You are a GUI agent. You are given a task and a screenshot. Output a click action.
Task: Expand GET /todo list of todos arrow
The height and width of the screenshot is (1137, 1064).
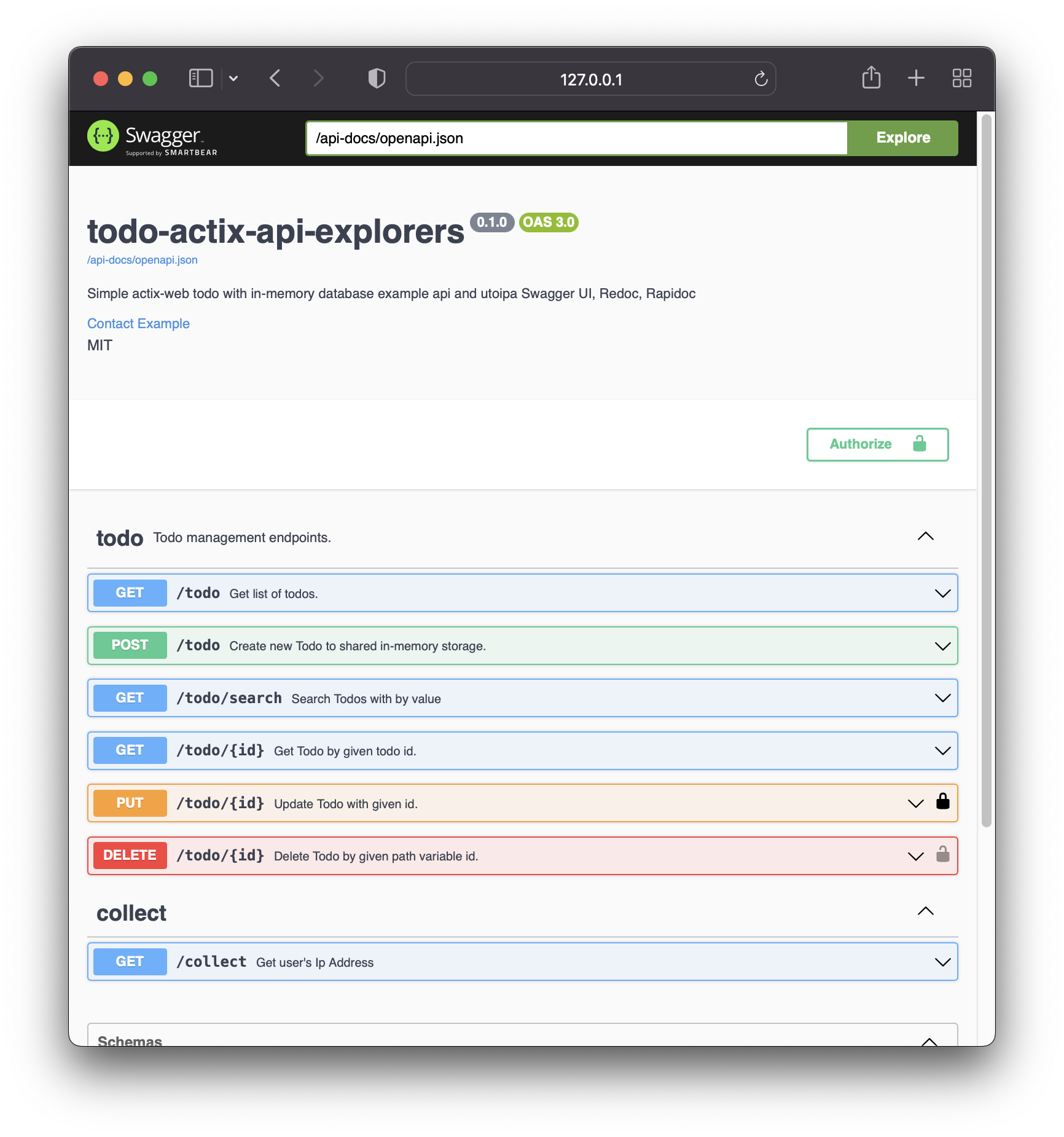pyautogui.click(x=942, y=593)
